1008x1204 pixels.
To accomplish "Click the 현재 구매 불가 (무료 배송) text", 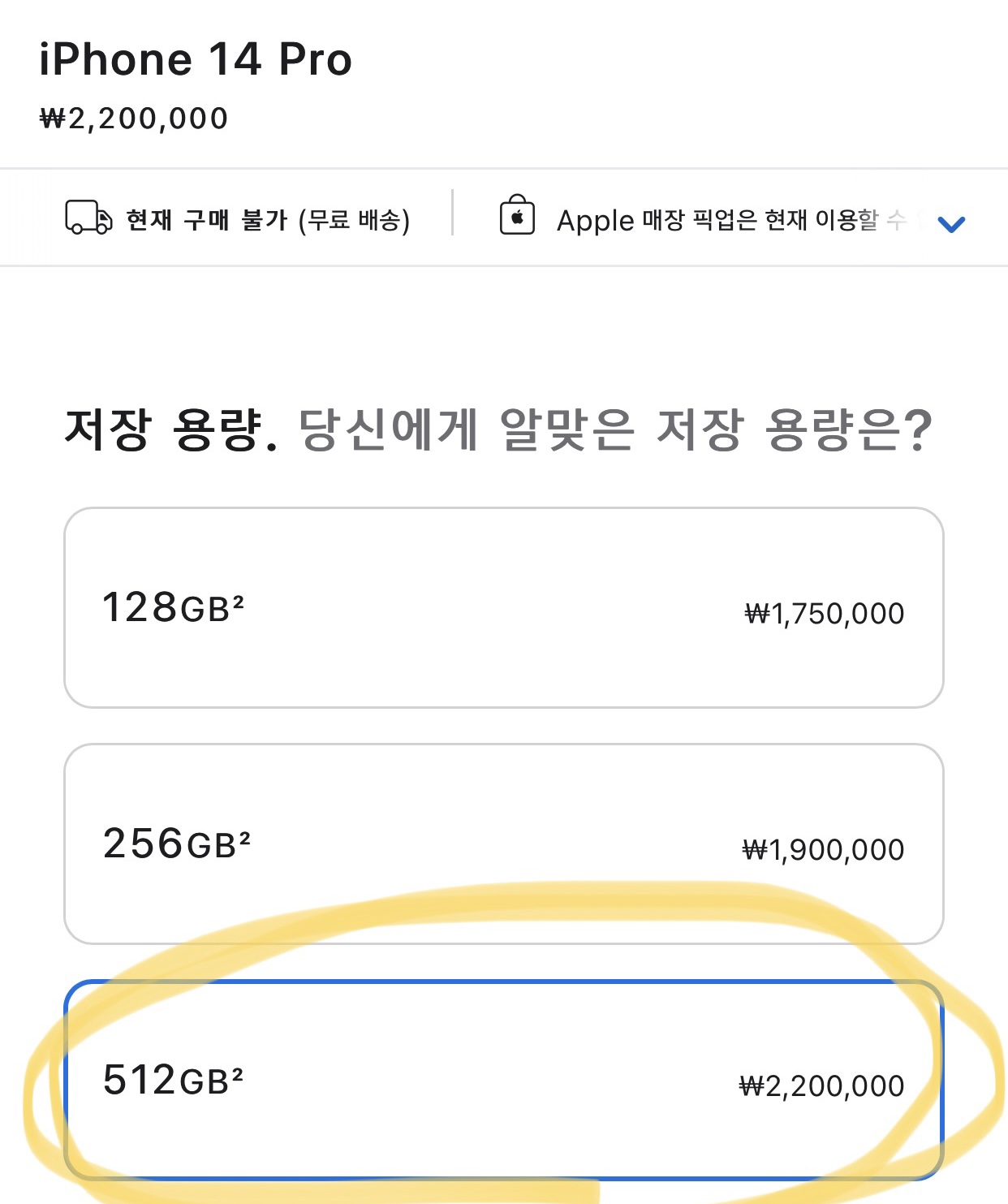I will [268, 220].
